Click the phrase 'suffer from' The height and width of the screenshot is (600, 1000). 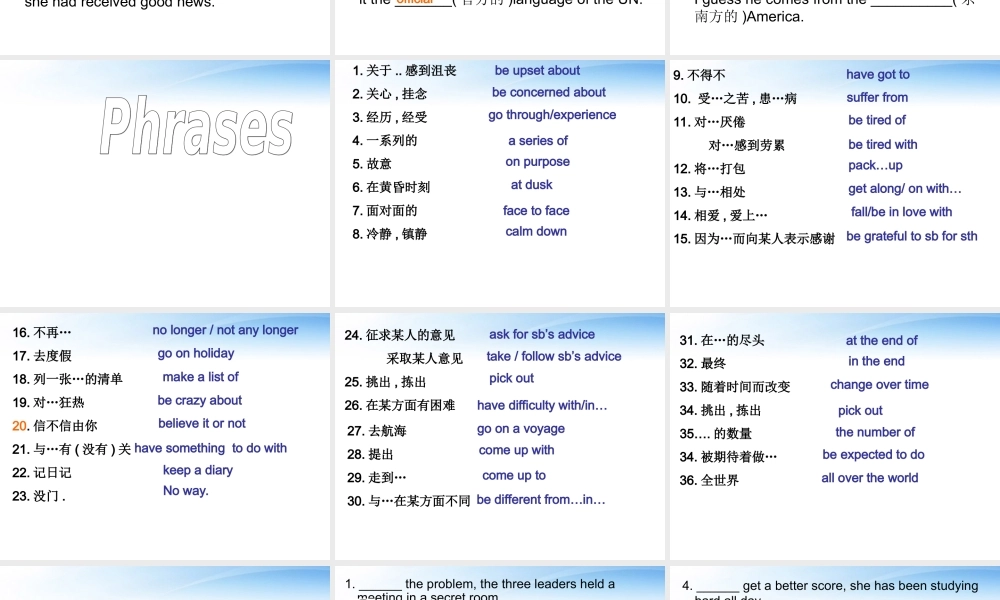tap(877, 97)
